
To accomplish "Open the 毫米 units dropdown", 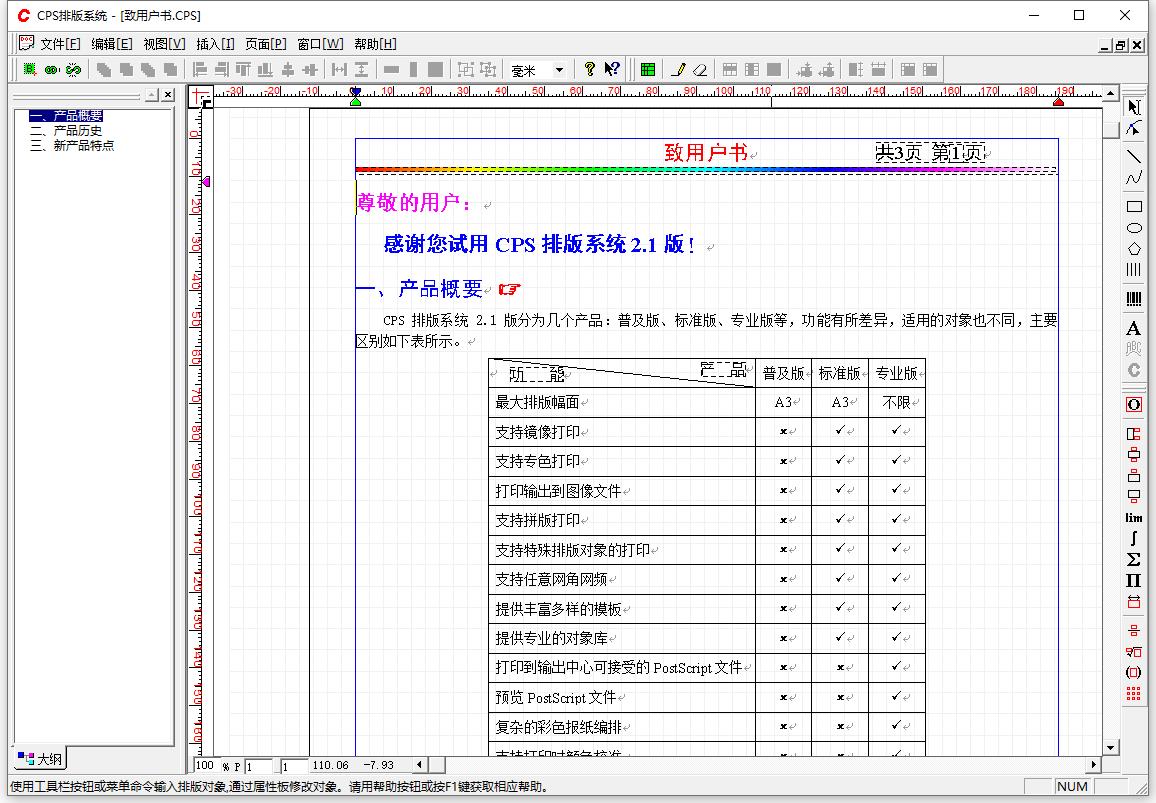I will point(559,70).
